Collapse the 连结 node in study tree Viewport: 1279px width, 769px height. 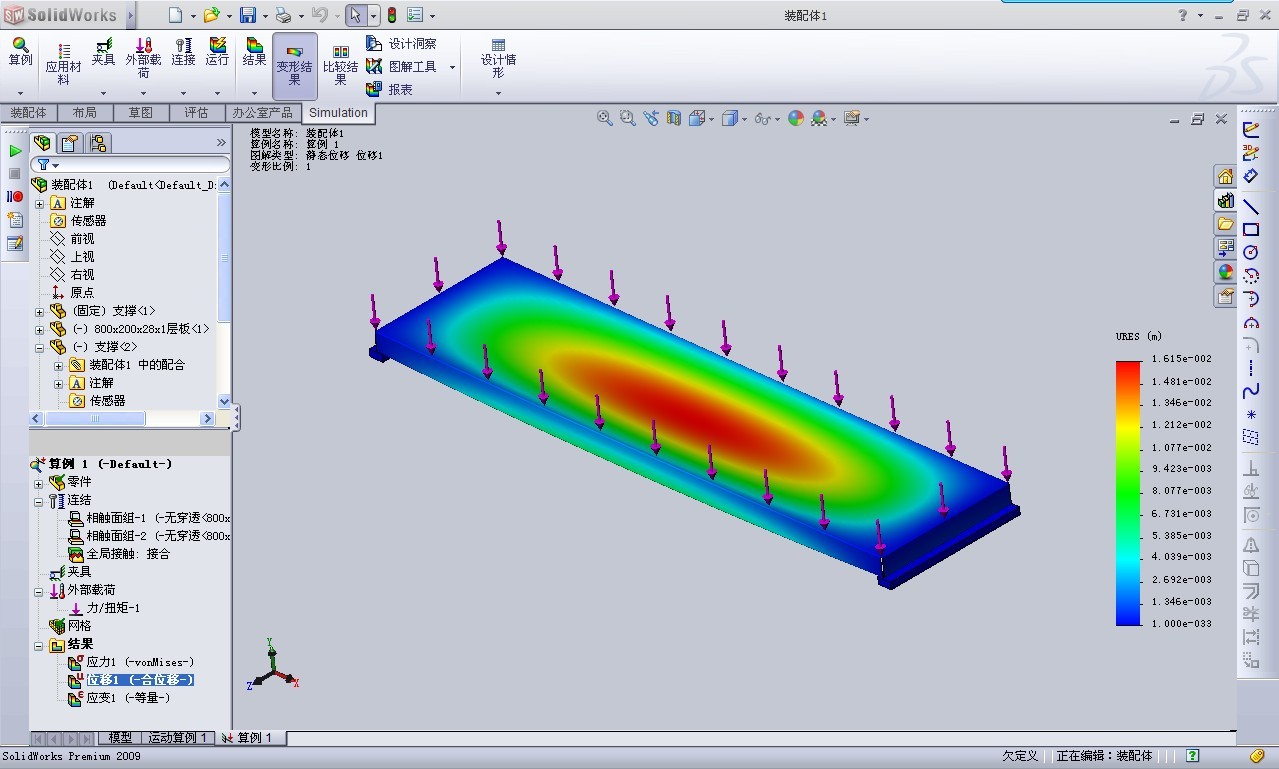(x=39, y=500)
